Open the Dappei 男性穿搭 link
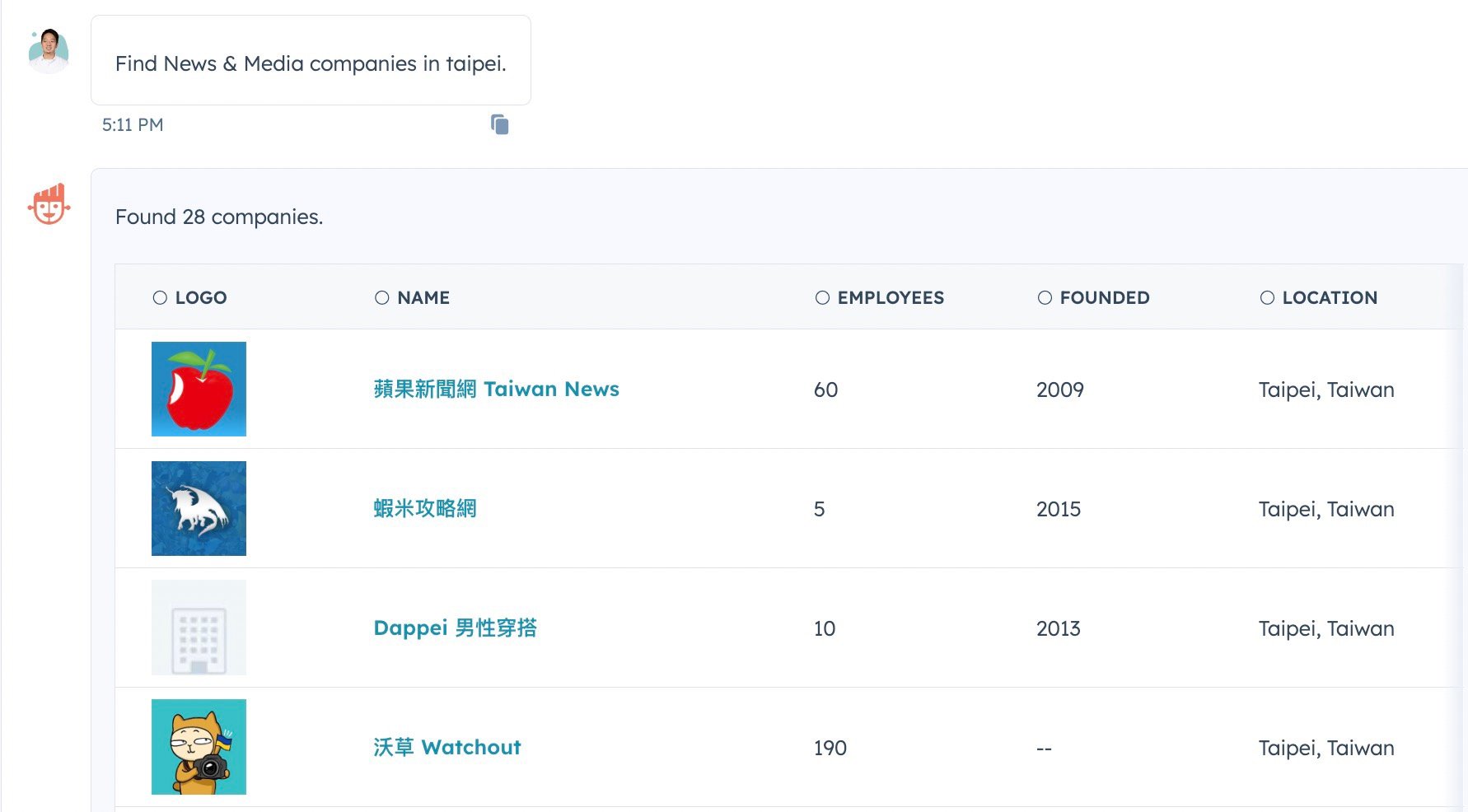 pyautogui.click(x=456, y=628)
